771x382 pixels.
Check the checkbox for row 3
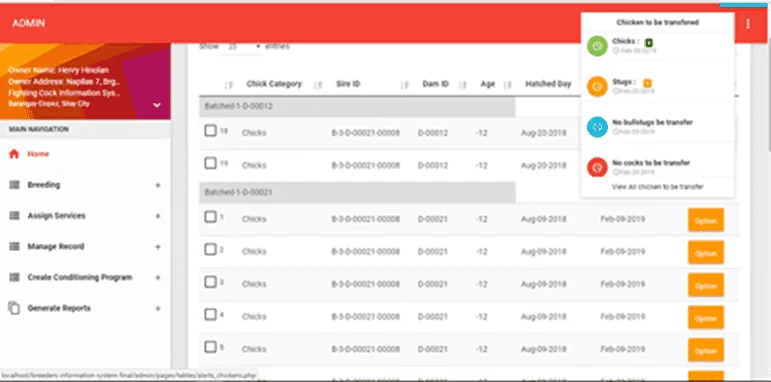210,282
